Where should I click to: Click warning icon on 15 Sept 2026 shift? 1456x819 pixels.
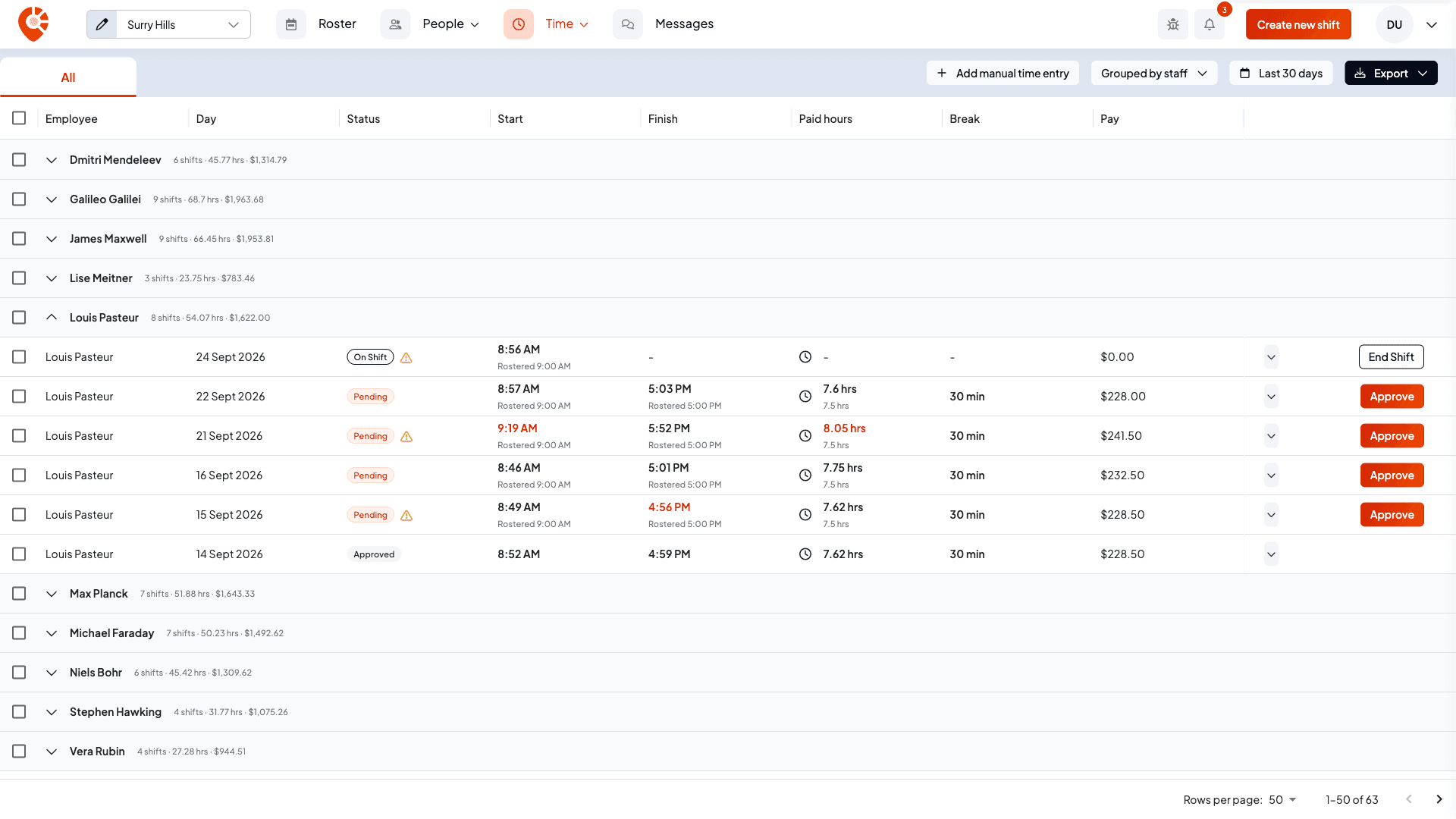(x=406, y=515)
